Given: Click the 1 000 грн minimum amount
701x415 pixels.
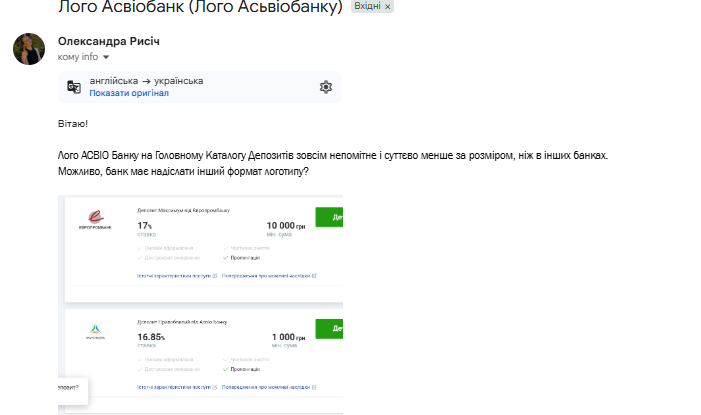Looking at the screenshot, I should pos(288,337).
